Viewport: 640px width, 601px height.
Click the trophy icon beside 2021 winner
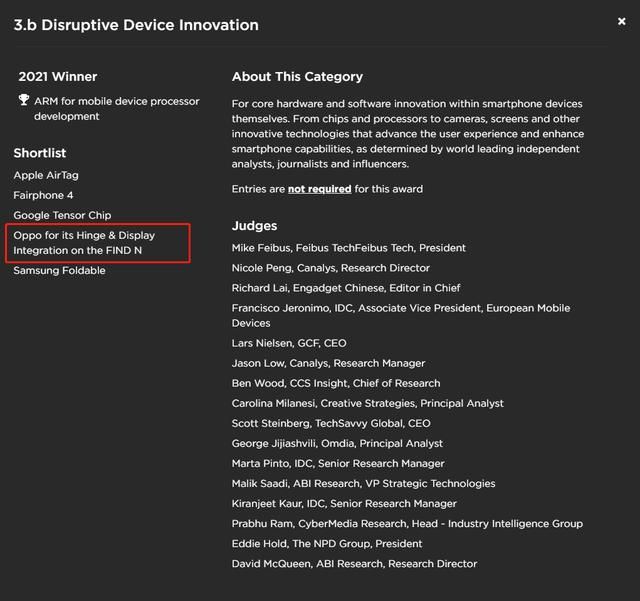(x=24, y=100)
